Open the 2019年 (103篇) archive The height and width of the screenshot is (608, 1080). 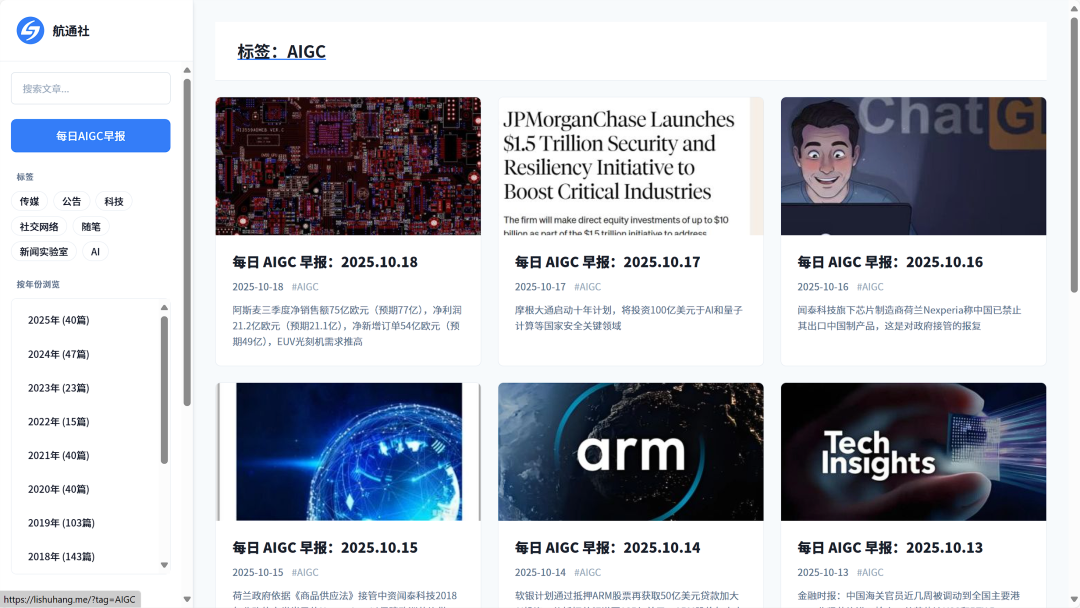pyautogui.click(x=61, y=523)
